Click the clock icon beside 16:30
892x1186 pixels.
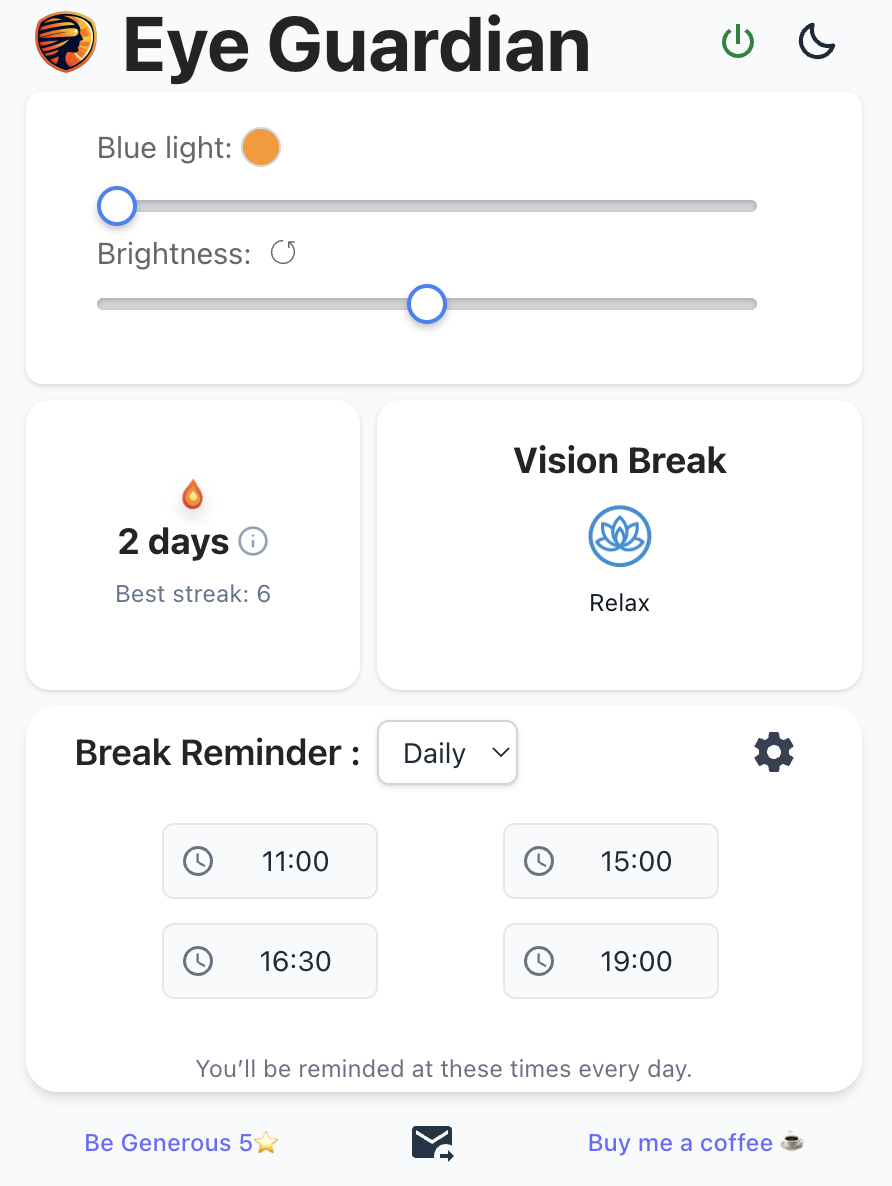pyautogui.click(x=198, y=961)
